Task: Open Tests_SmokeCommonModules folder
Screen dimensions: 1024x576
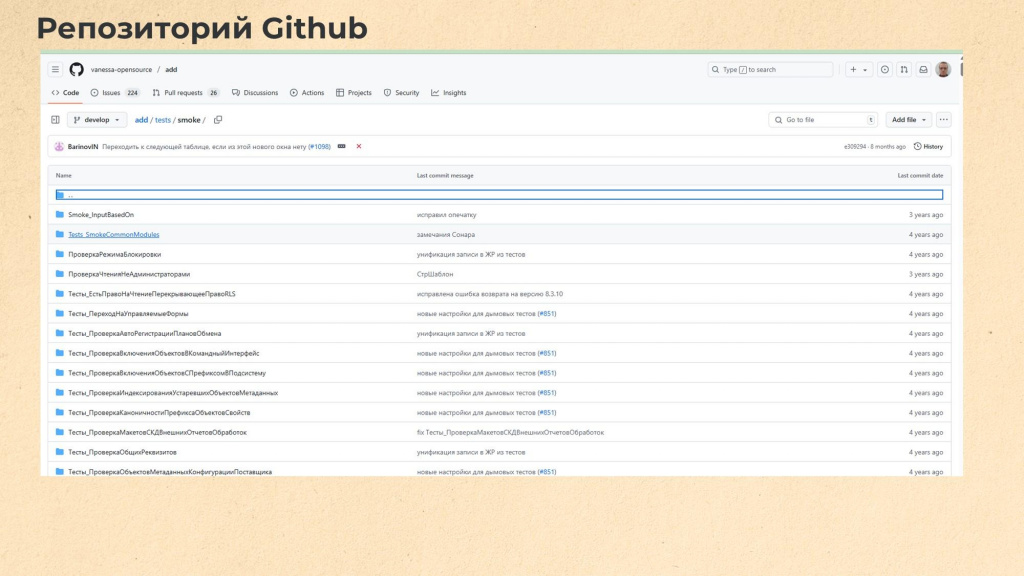Action: coord(114,234)
